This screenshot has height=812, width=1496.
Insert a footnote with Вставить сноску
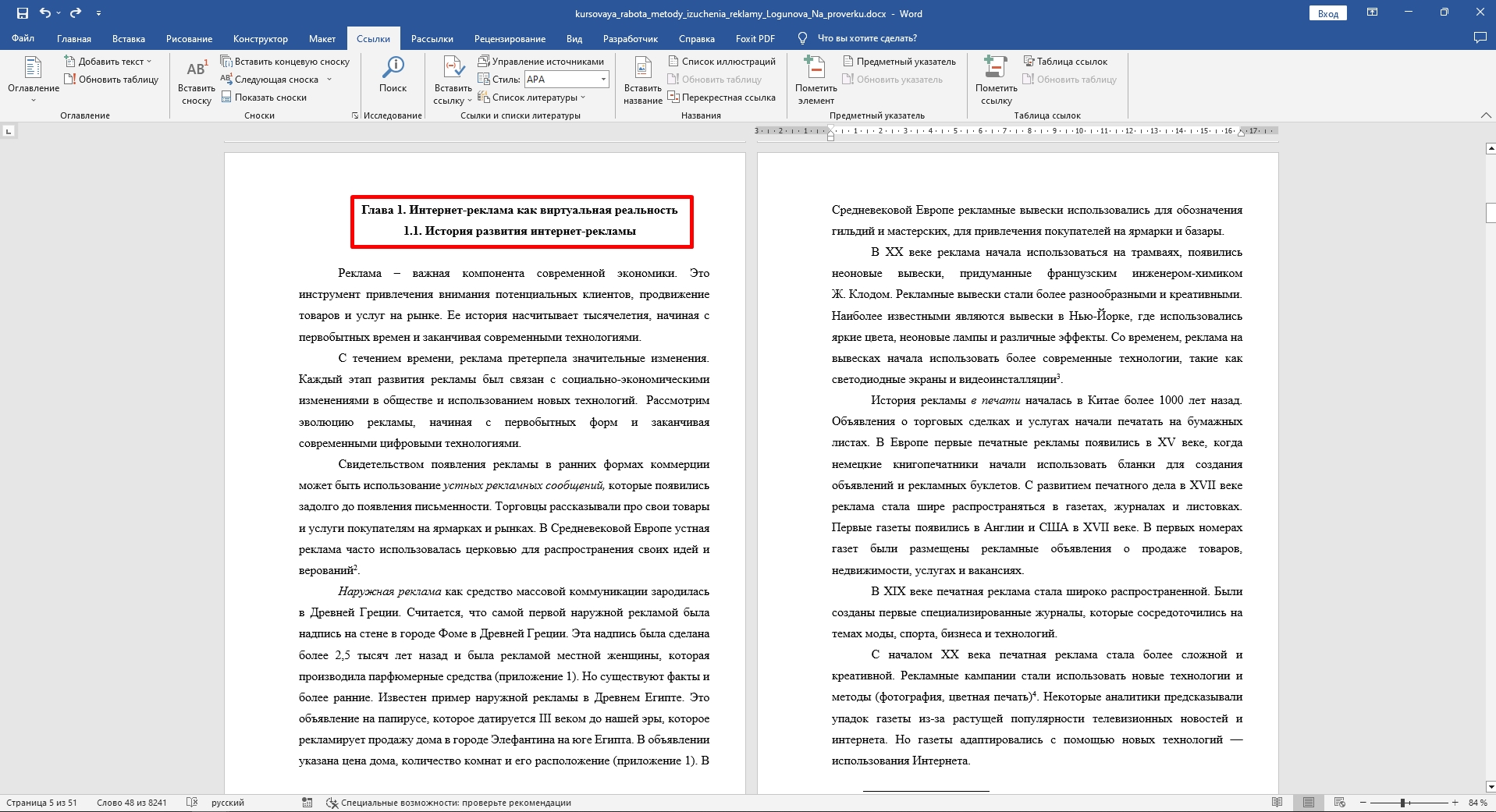click(197, 80)
